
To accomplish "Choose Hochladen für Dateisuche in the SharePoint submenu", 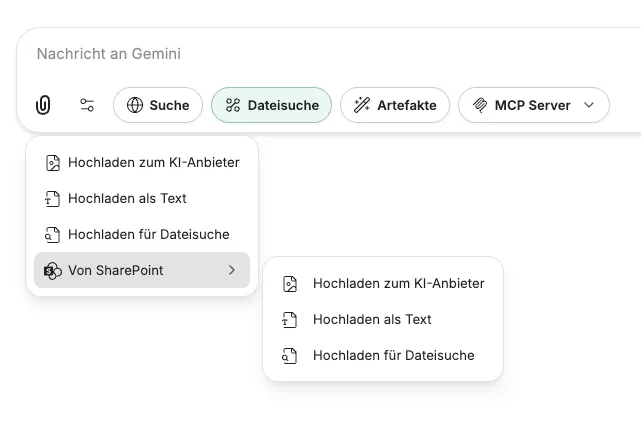I will tap(393, 355).
